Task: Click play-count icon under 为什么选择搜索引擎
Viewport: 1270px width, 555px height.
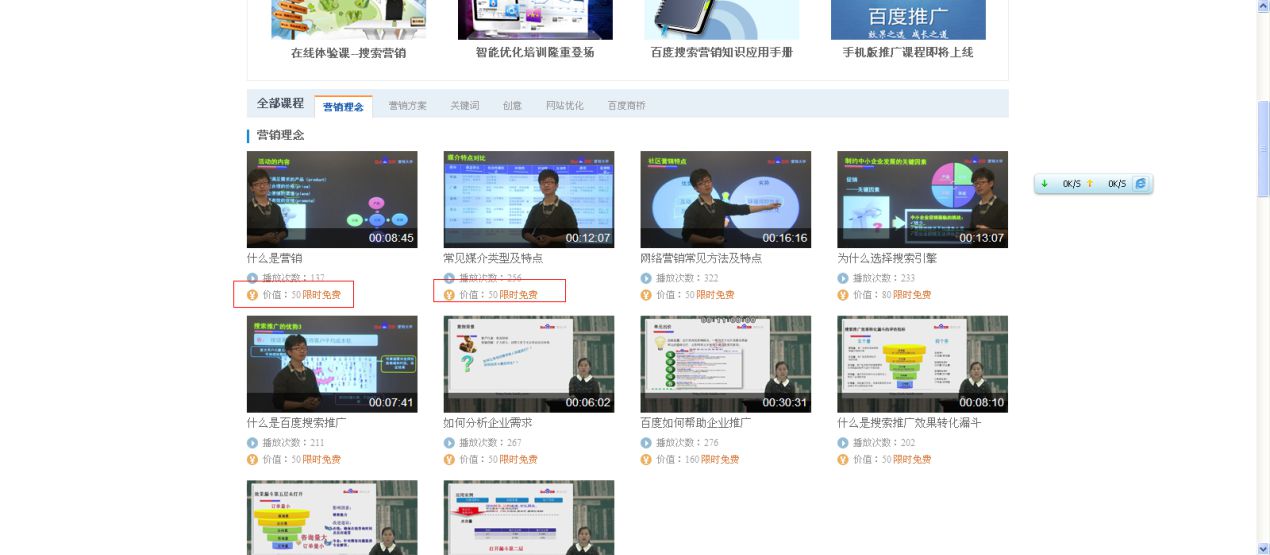Action: pos(843,278)
